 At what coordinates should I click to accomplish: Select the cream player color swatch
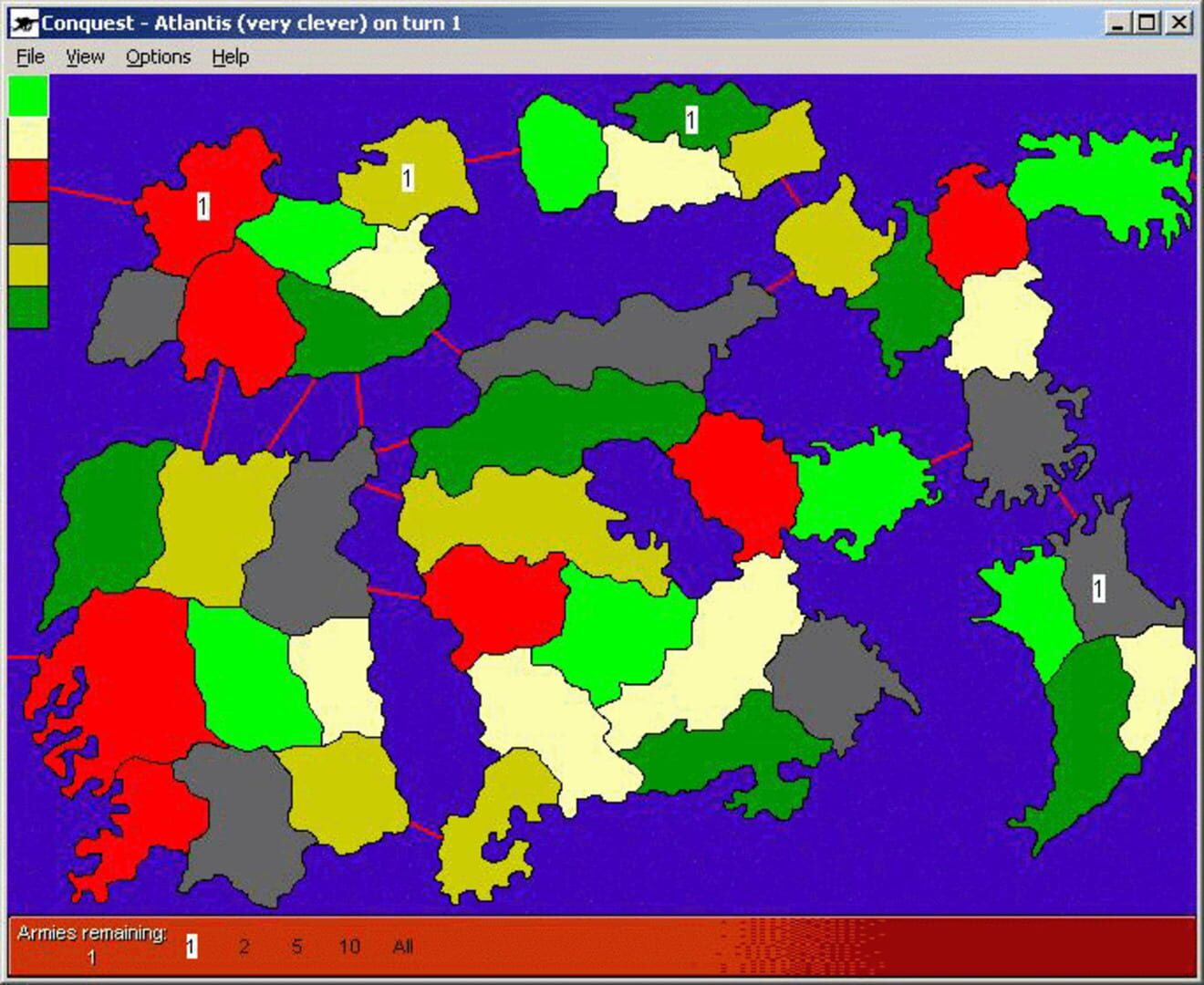(x=27, y=139)
